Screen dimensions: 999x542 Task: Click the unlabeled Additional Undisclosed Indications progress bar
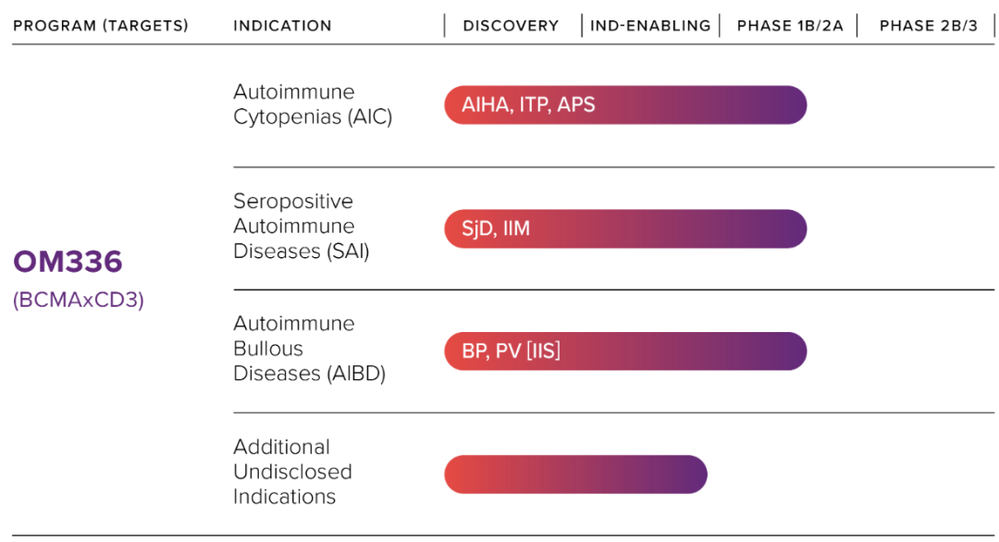(x=575, y=475)
